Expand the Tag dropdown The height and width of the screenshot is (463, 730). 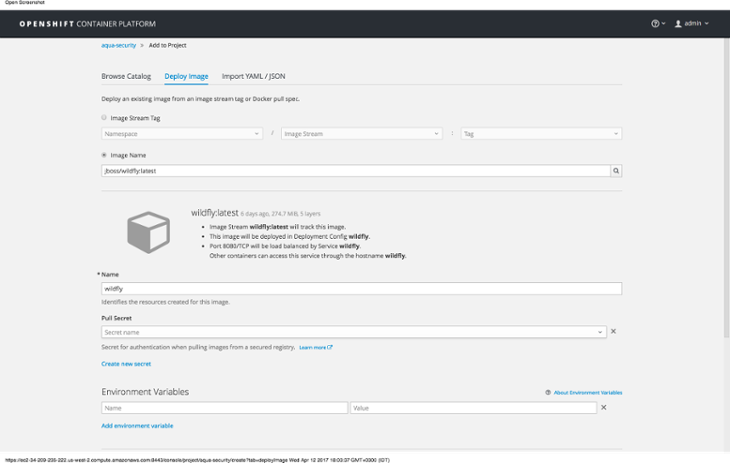tap(540, 134)
